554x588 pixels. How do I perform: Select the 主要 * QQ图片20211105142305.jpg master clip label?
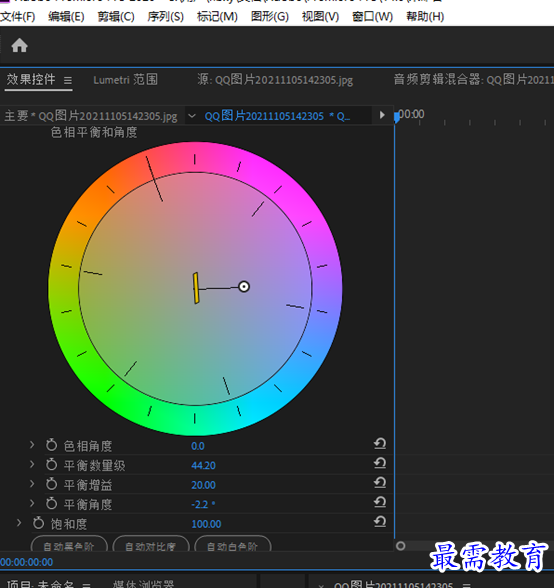pyautogui.click(x=91, y=116)
